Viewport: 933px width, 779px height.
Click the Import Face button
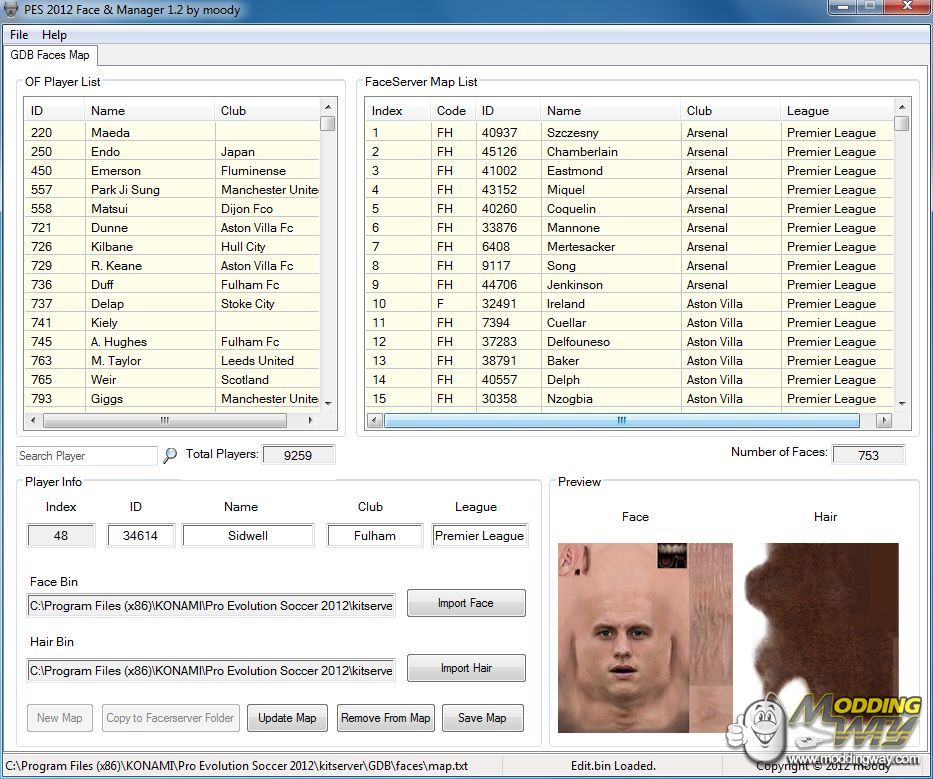465,603
